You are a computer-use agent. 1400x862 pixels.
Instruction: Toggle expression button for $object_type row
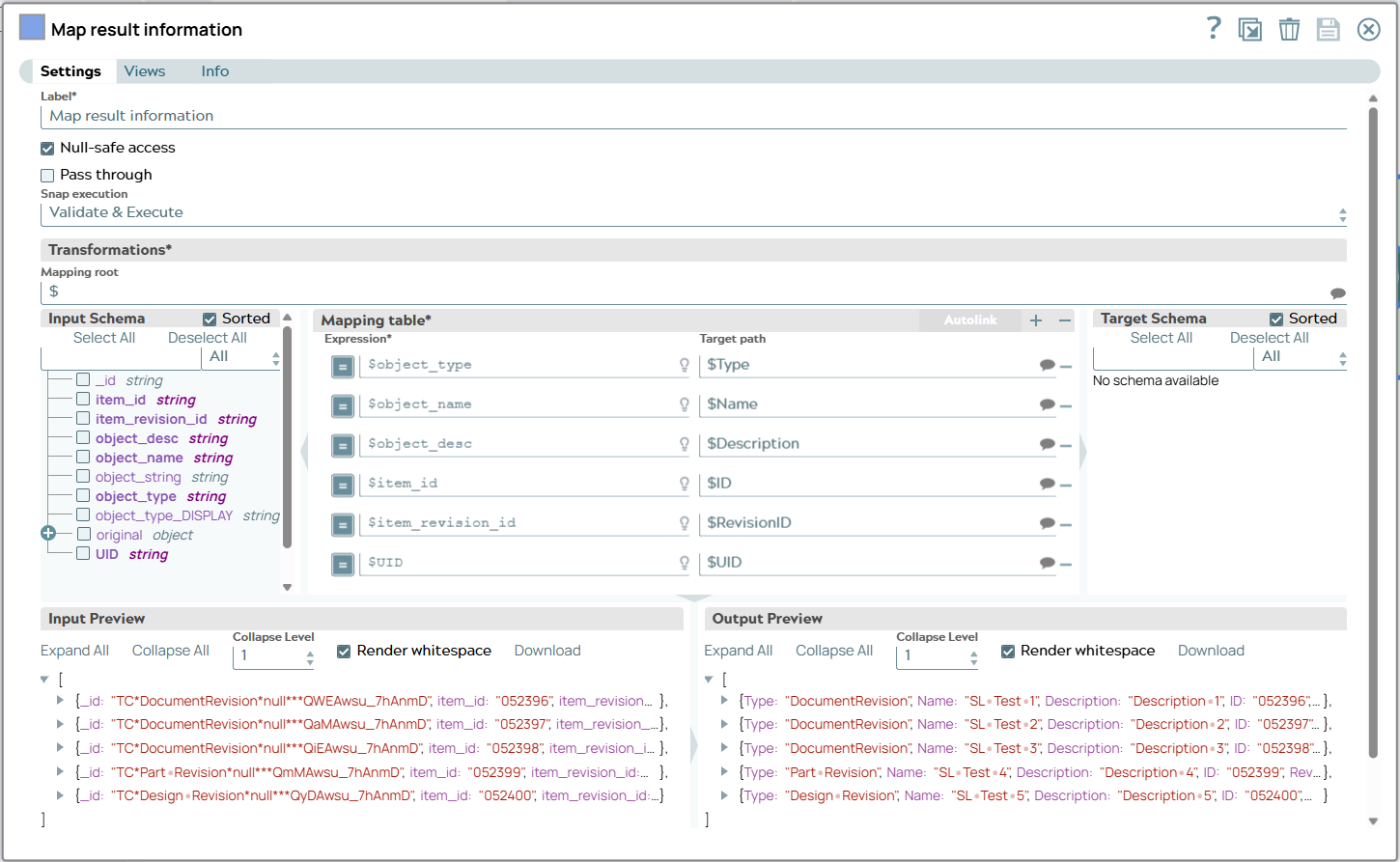pos(343,367)
